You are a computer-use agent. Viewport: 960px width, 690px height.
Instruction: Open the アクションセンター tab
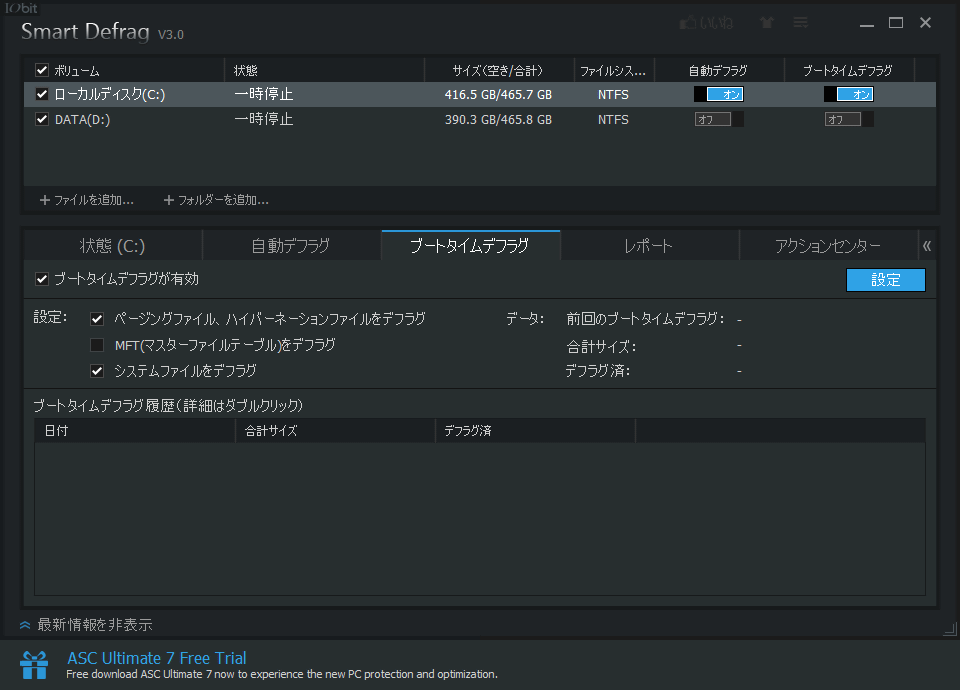(x=828, y=246)
